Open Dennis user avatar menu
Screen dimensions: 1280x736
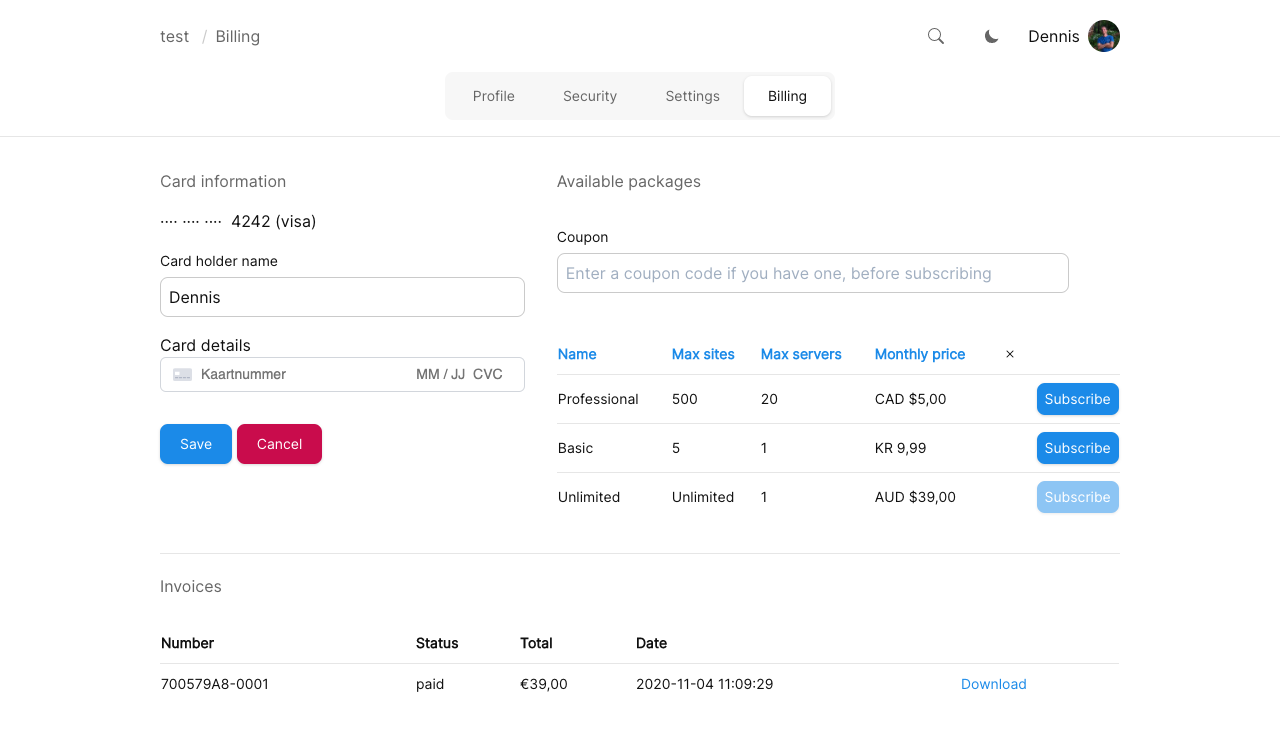[1103, 36]
